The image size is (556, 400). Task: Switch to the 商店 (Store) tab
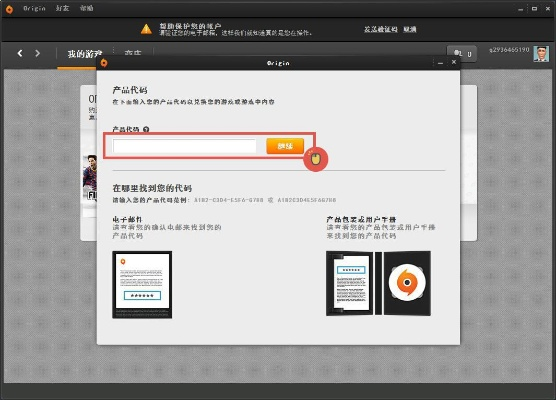pyautogui.click(x=133, y=53)
